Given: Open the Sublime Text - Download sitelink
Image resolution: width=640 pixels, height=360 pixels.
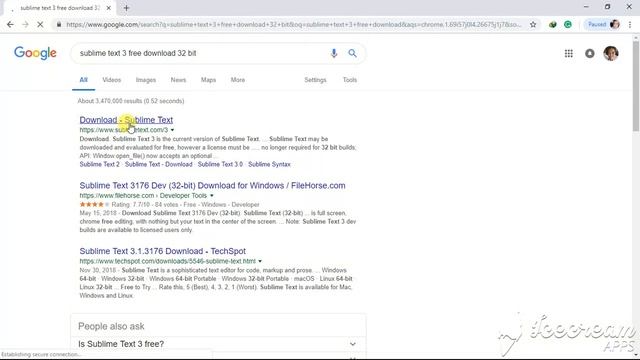Looking at the screenshot, I should coord(158,164).
